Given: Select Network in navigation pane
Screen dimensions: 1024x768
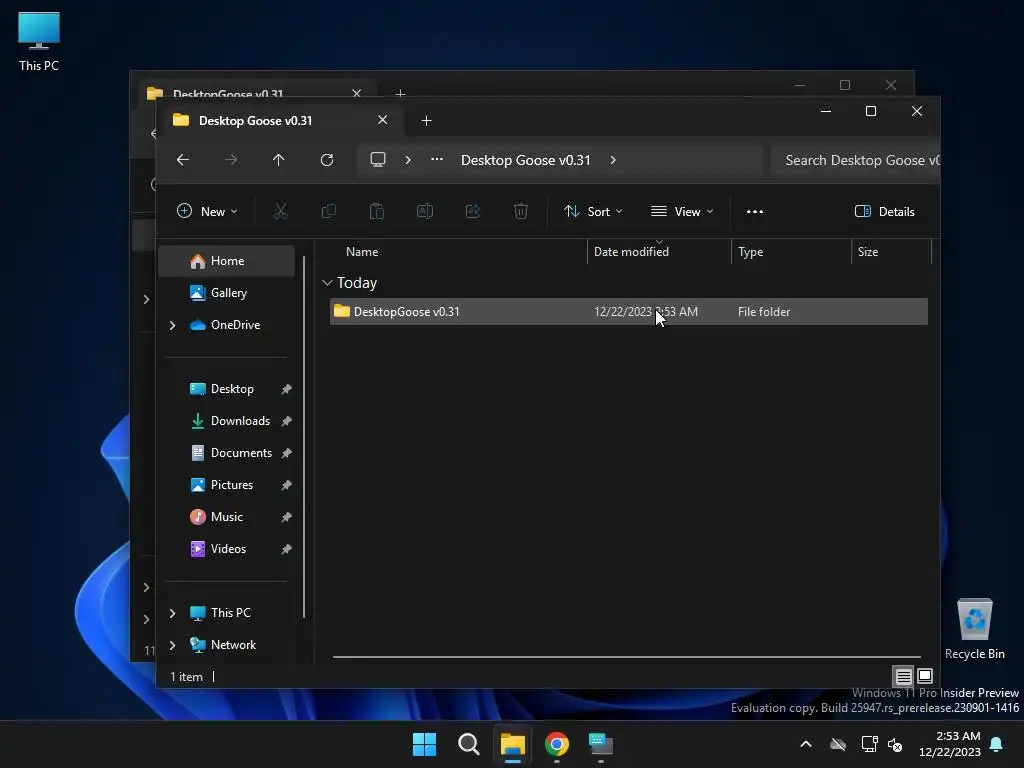Looking at the screenshot, I should (x=223, y=645).
